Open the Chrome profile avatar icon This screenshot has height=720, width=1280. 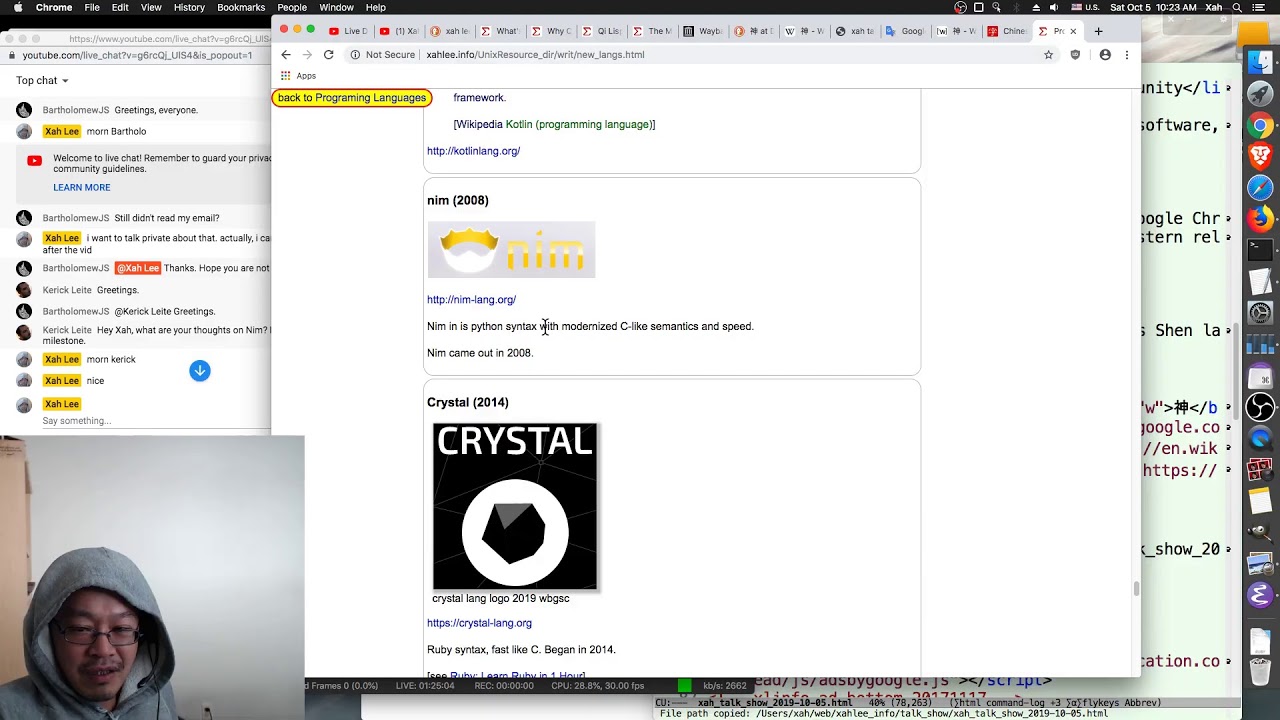(1105, 55)
